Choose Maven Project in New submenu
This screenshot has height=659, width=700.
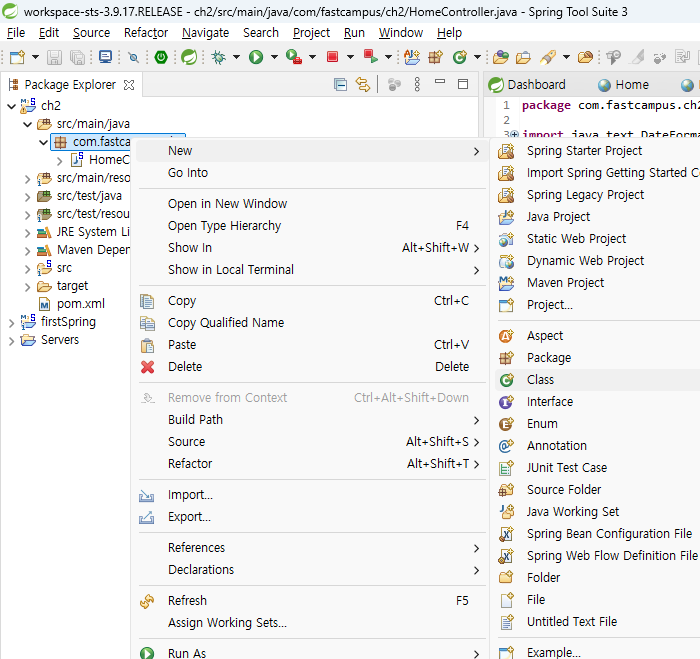pyautogui.click(x=565, y=283)
